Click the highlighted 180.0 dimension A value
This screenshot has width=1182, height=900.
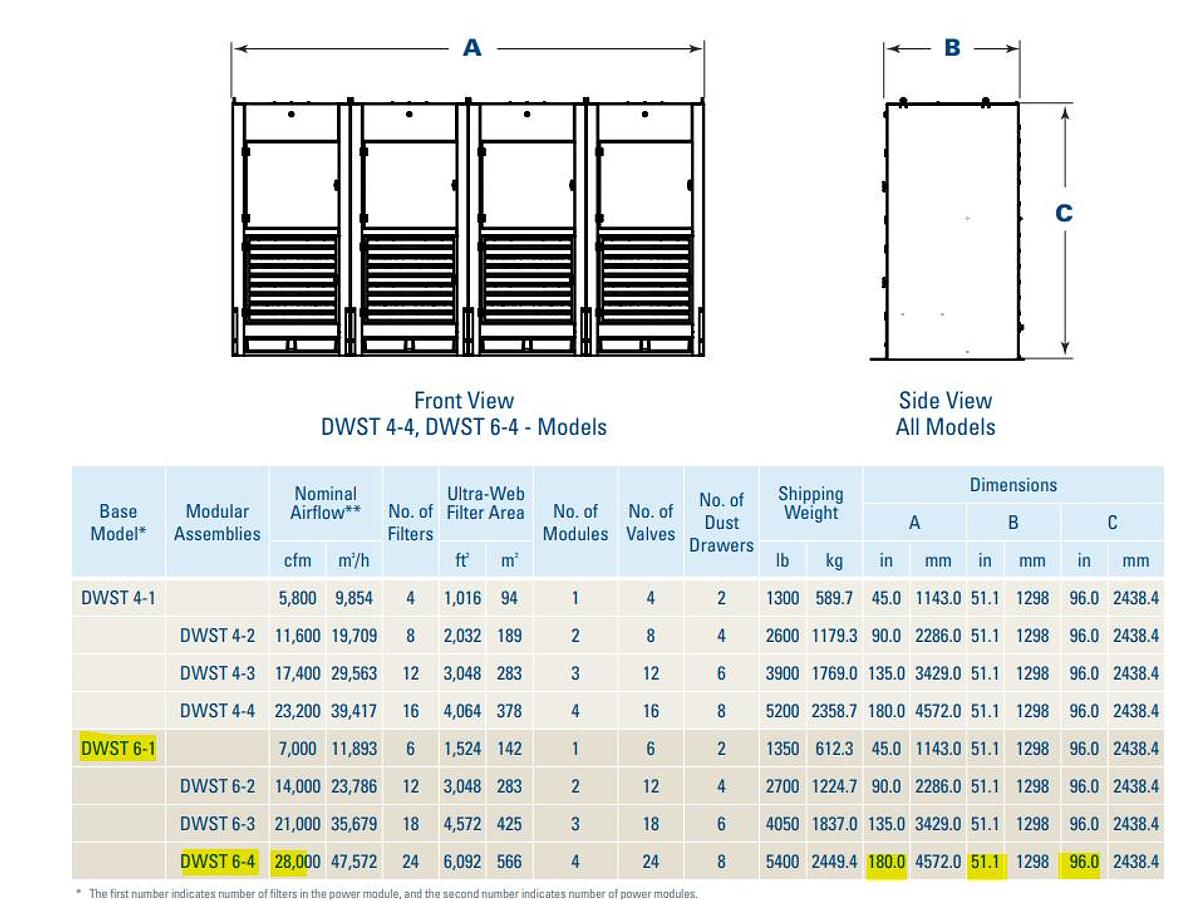pyautogui.click(x=889, y=860)
